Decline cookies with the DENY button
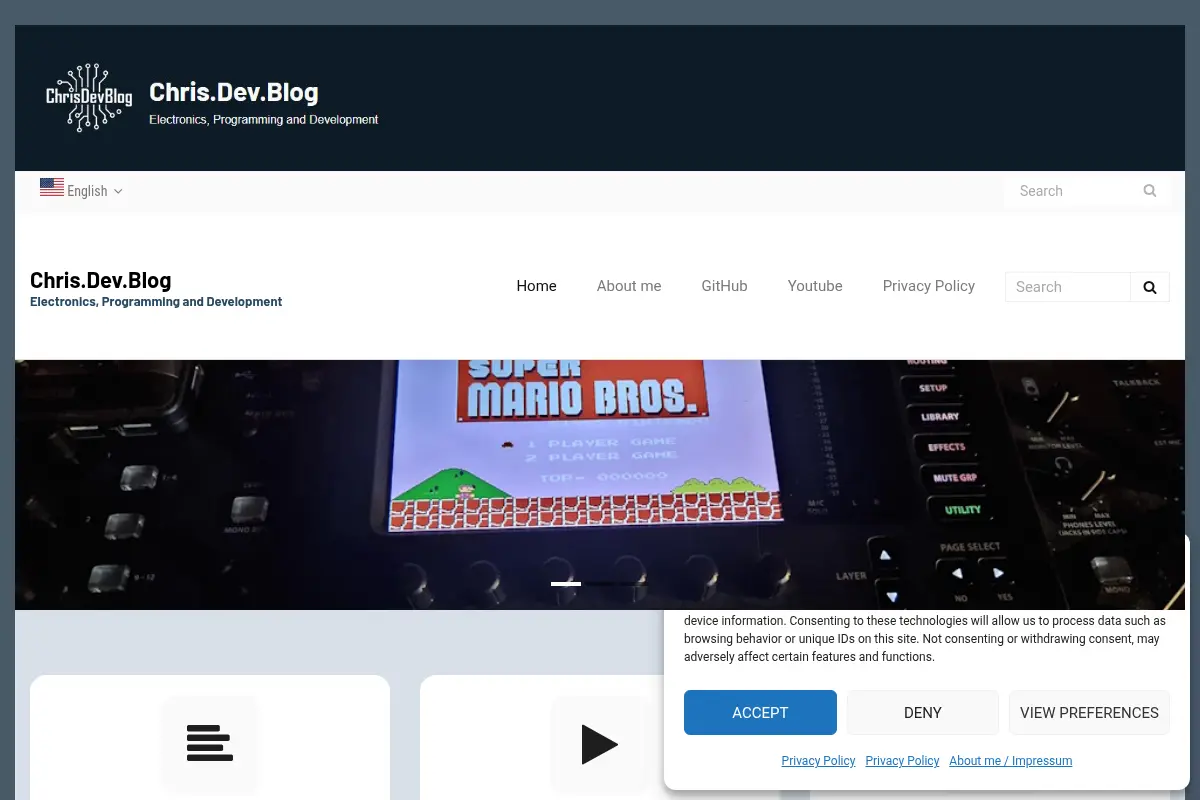The image size is (1200, 800). tap(923, 713)
